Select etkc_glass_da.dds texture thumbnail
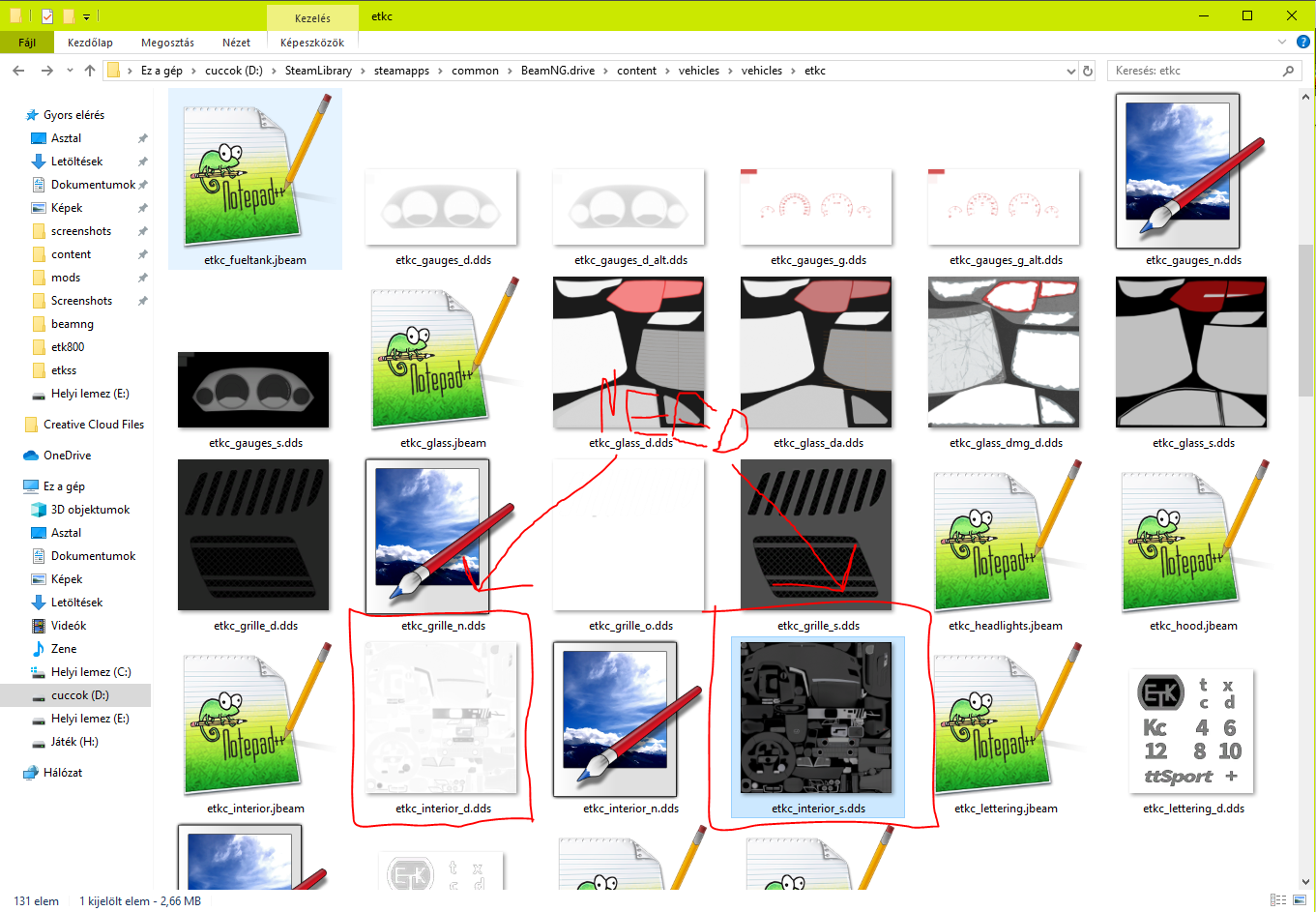This screenshot has width=1316, height=912. click(816, 352)
